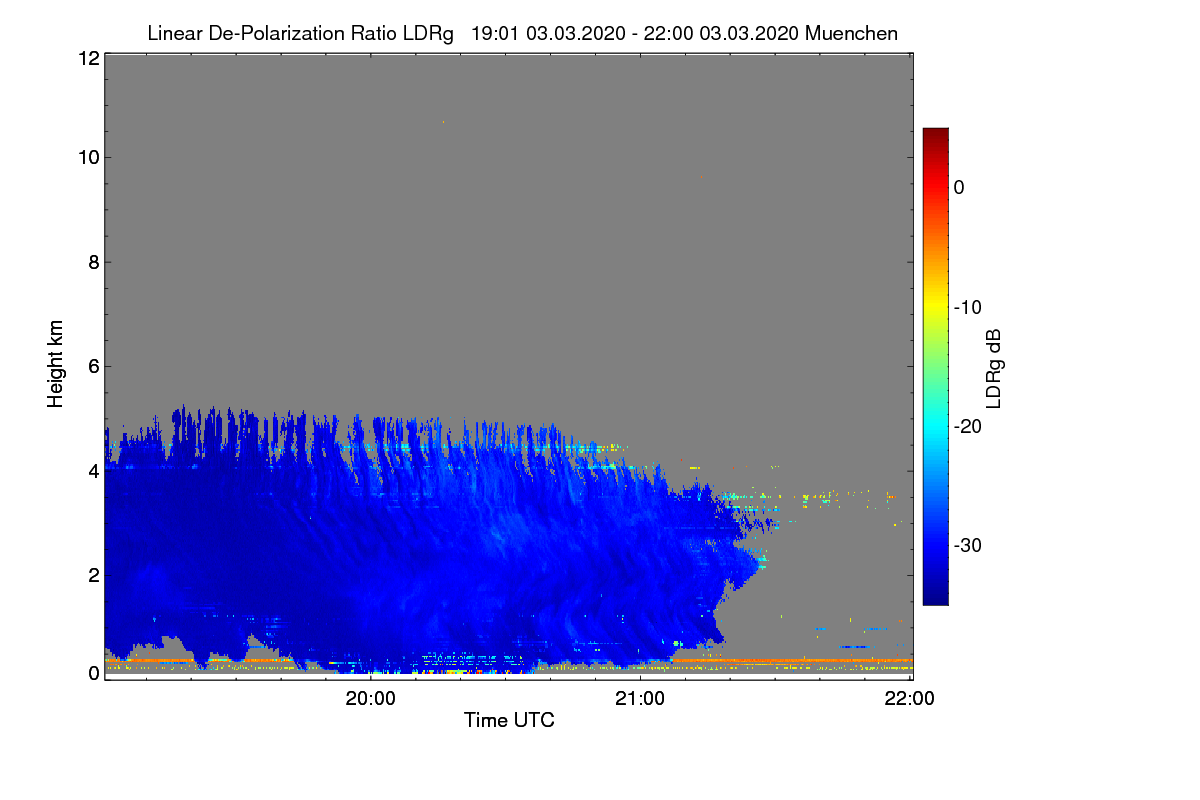Image resolution: width=1200 pixels, height=800 pixels.
Task: Click the colorbar value -20 label
Action: 967,426
